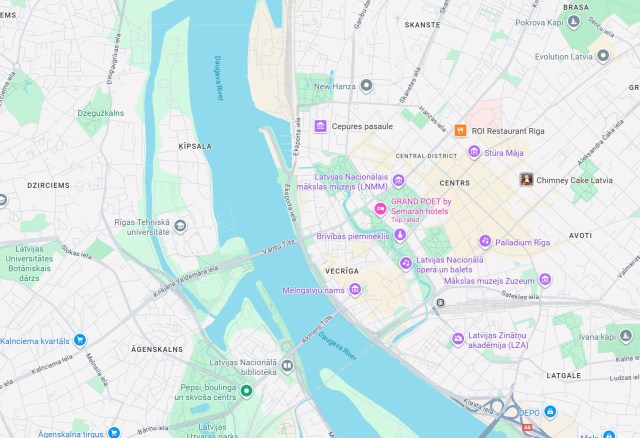The width and height of the screenshot is (640, 438).
Task: Open the Rīgas Tehniskā universitāte graduation cap pin
Action: tap(180, 226)
